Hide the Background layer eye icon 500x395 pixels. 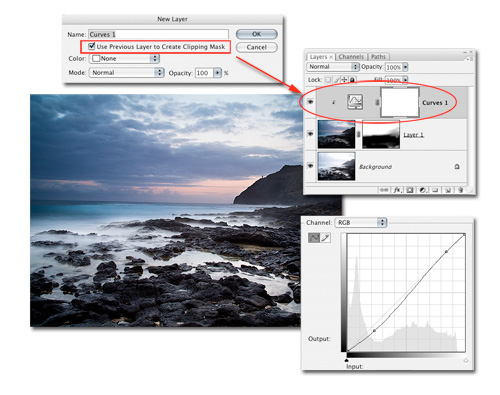[310, 165]
